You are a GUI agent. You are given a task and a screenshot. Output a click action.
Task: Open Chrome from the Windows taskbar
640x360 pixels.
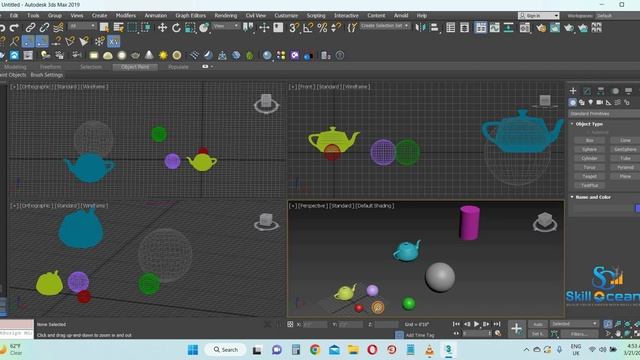(315, 350)
